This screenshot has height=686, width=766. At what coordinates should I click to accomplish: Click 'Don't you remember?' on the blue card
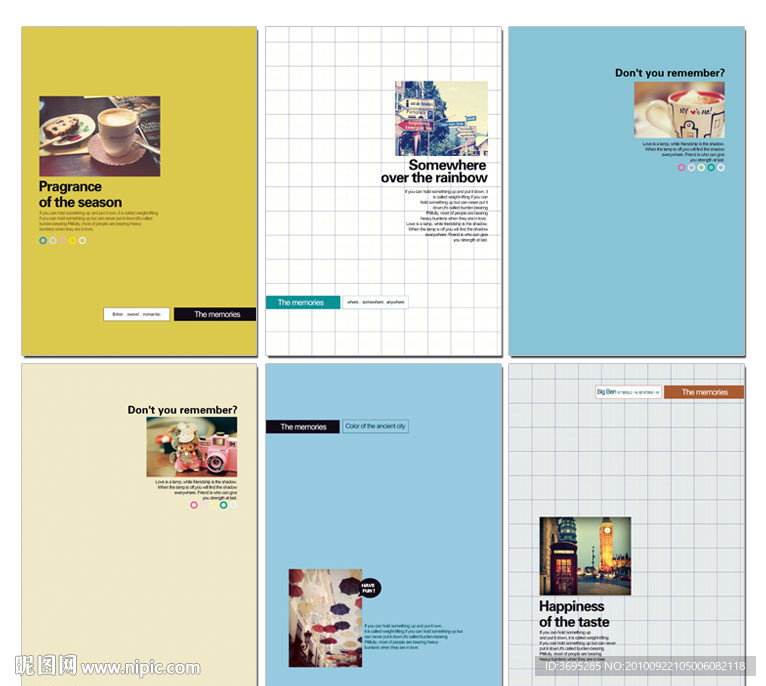[x=670, y=73]
